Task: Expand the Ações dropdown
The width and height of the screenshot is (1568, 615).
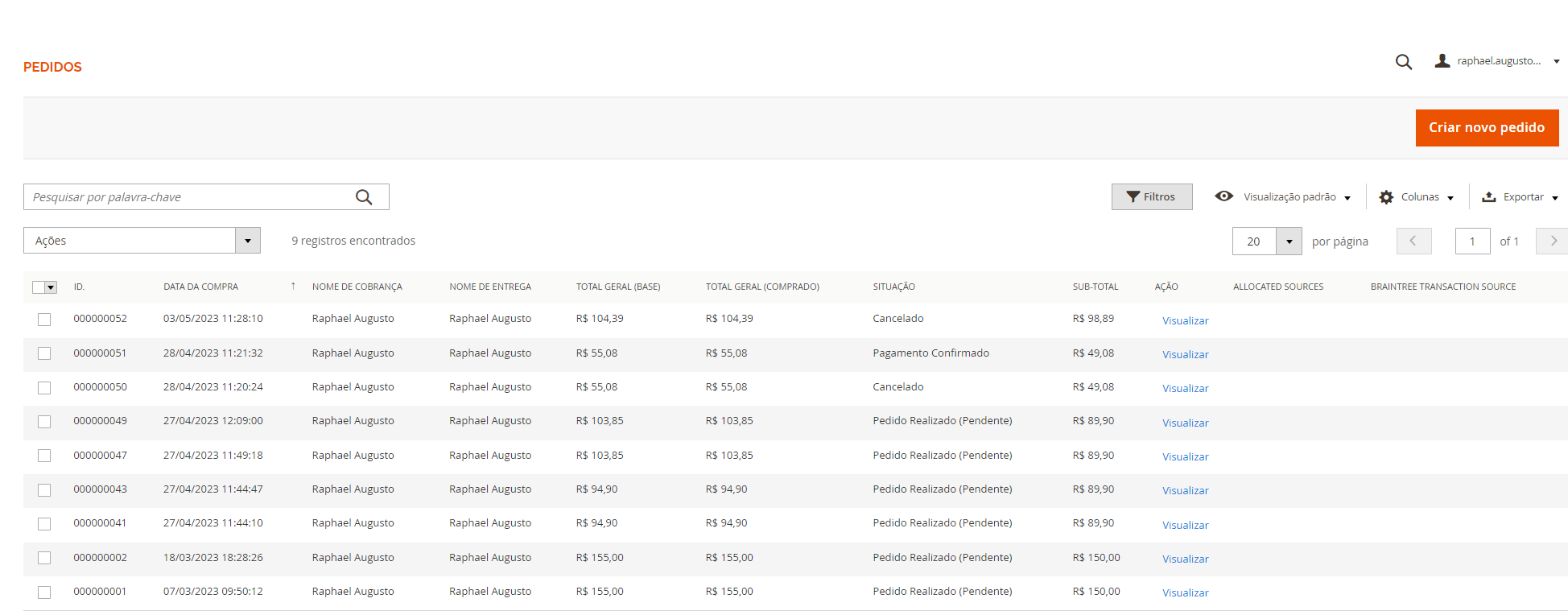Action: click(247, 241)
